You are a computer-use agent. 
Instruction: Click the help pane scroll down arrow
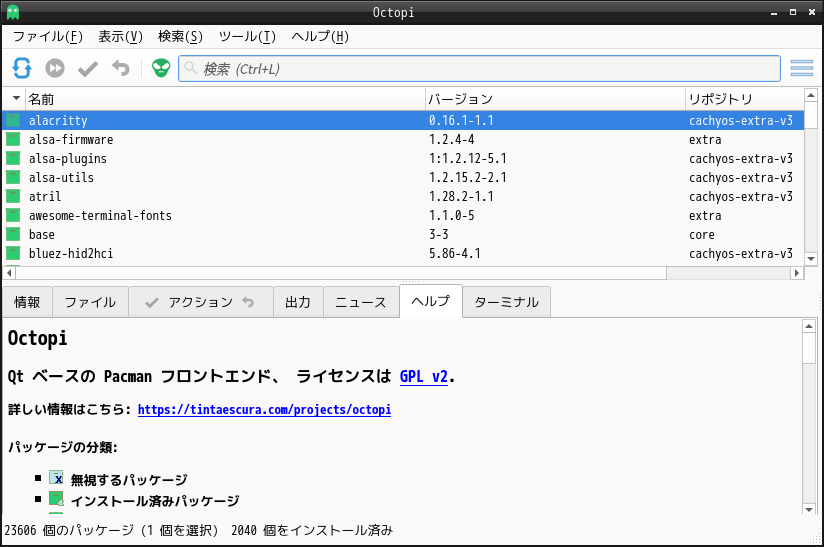tap(809, 509)
